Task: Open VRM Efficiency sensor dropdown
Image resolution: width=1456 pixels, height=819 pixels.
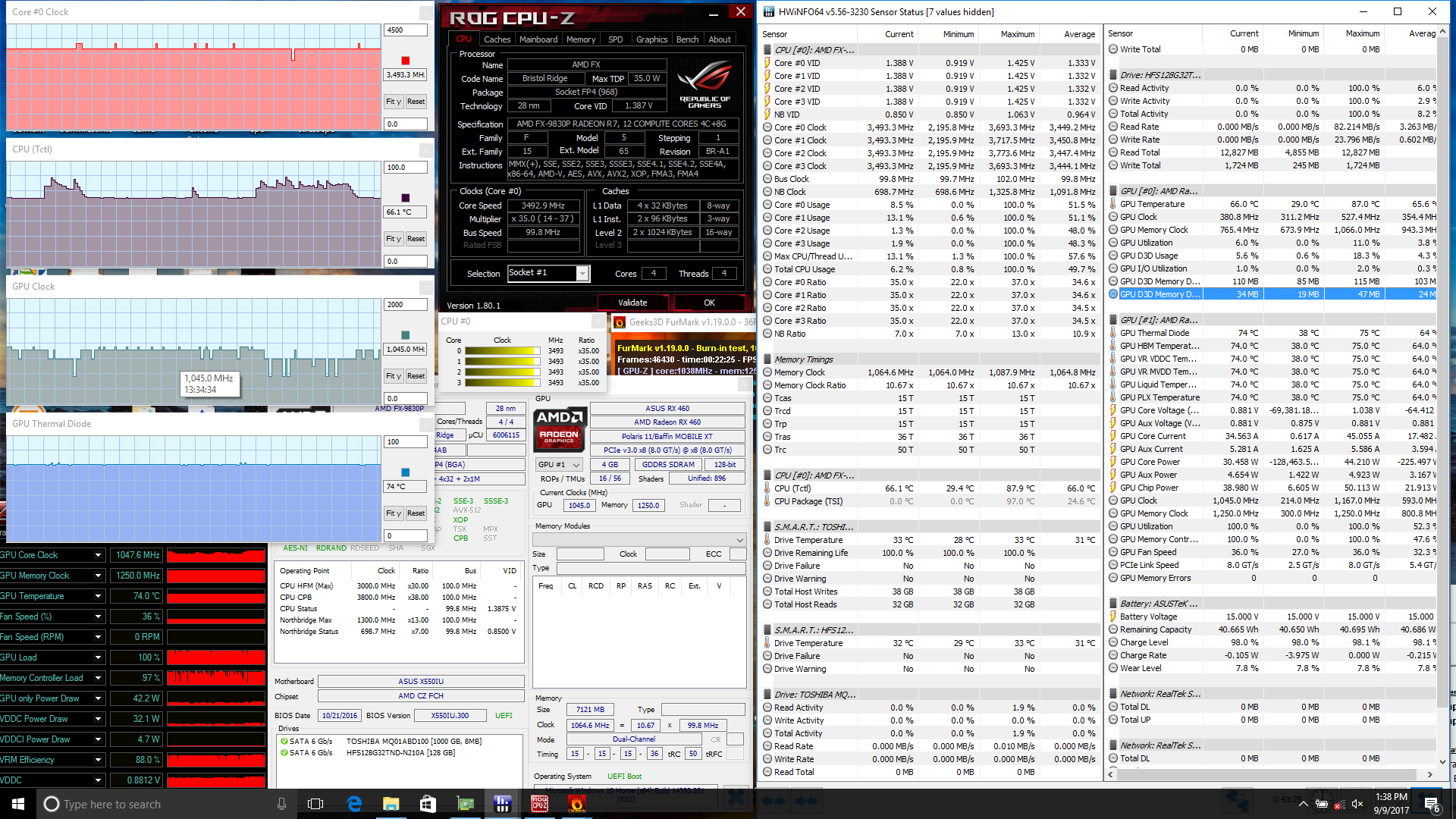Action: coord(98,760)
